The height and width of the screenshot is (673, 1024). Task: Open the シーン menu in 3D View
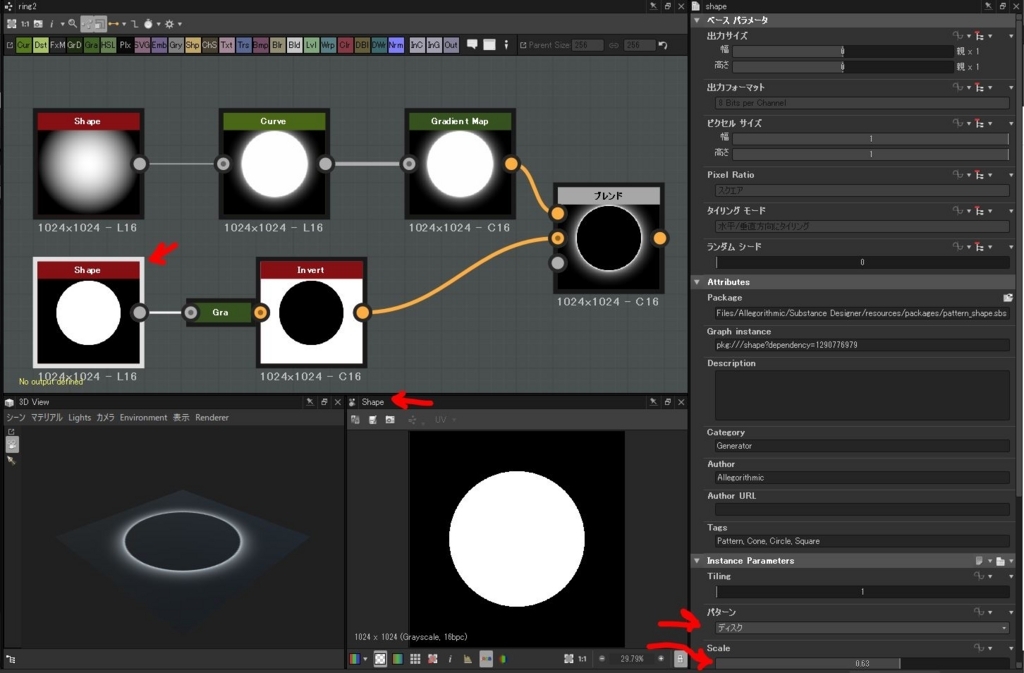click(16, 418)
